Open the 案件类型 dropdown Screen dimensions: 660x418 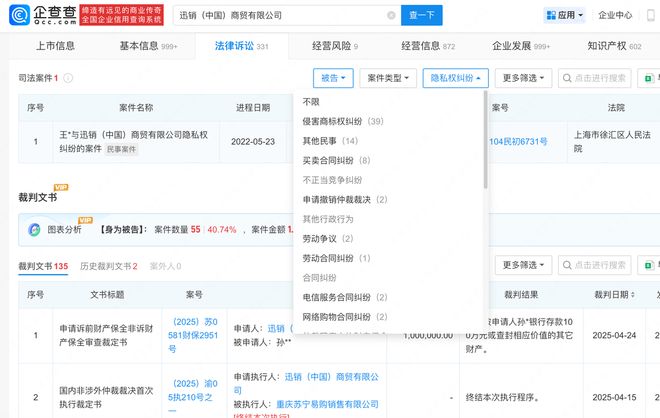pos(388,77)
